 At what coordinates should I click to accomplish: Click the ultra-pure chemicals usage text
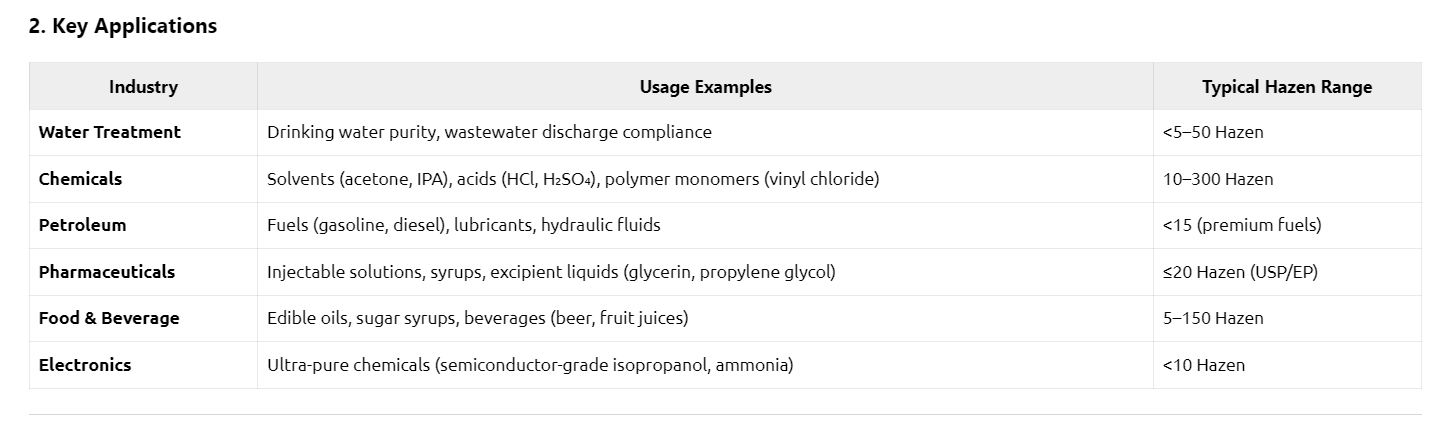click(x=530, y=365)
